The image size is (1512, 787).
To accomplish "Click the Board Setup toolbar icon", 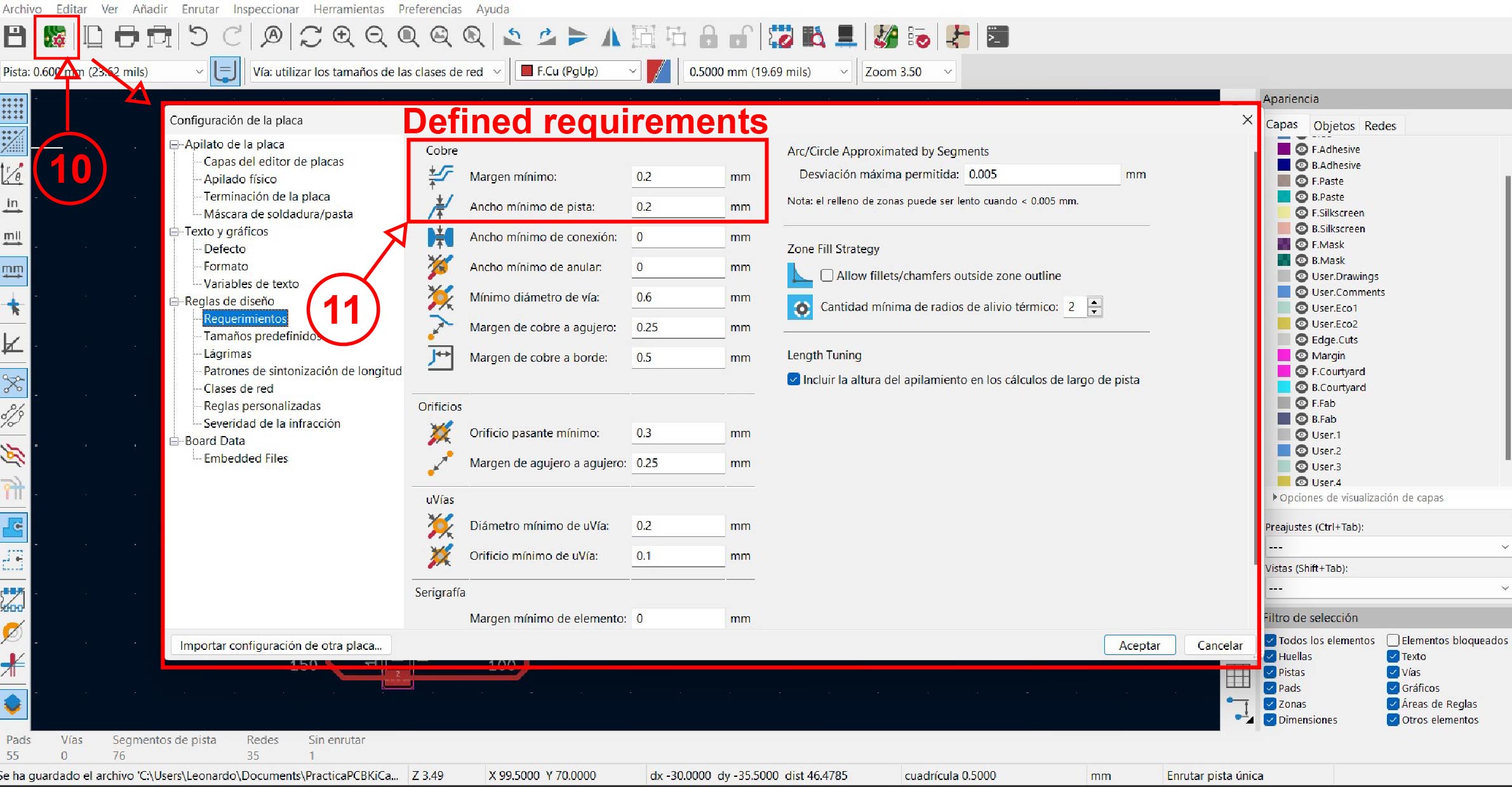I will tap(55, 37).
